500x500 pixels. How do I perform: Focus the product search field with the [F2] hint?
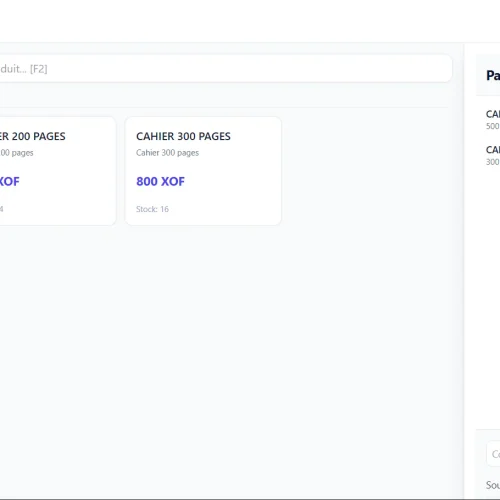(x=225, y=69)
